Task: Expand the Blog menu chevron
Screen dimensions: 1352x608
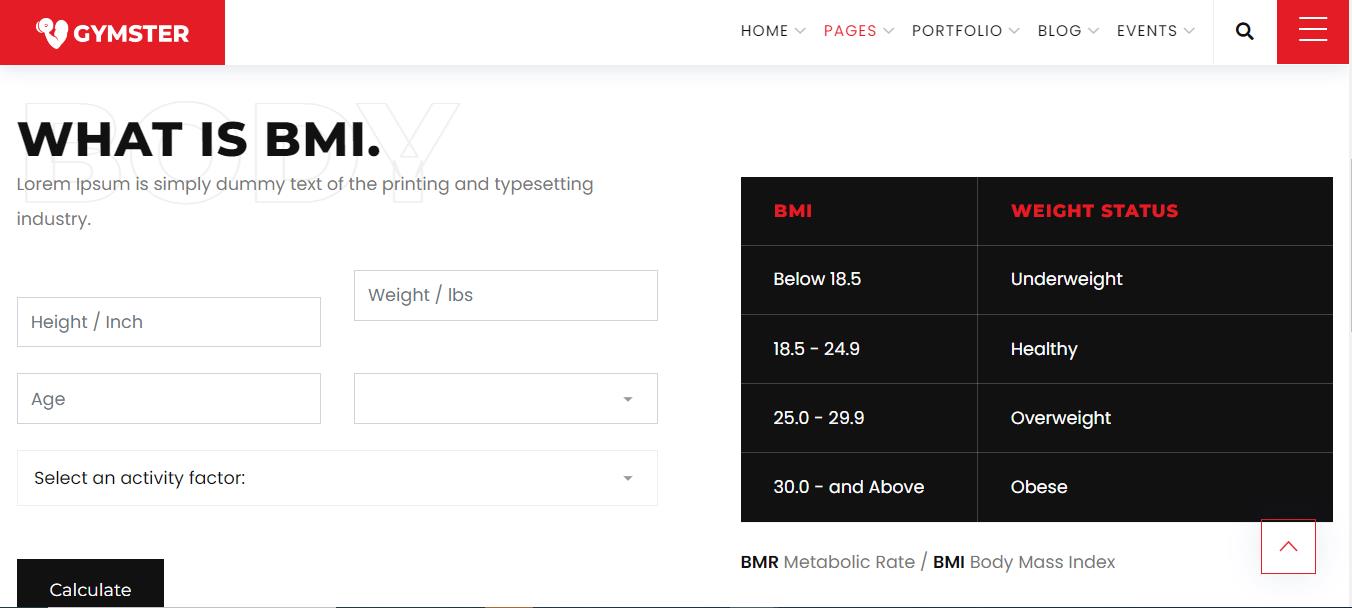Action: click(1094, 31)
